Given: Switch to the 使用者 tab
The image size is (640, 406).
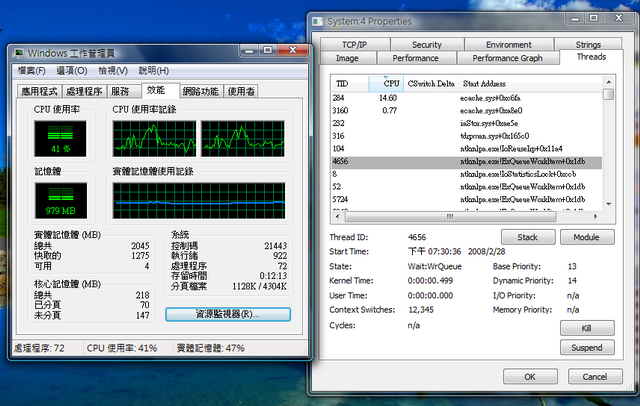Looking at the screenshot, I should point(241,91).
